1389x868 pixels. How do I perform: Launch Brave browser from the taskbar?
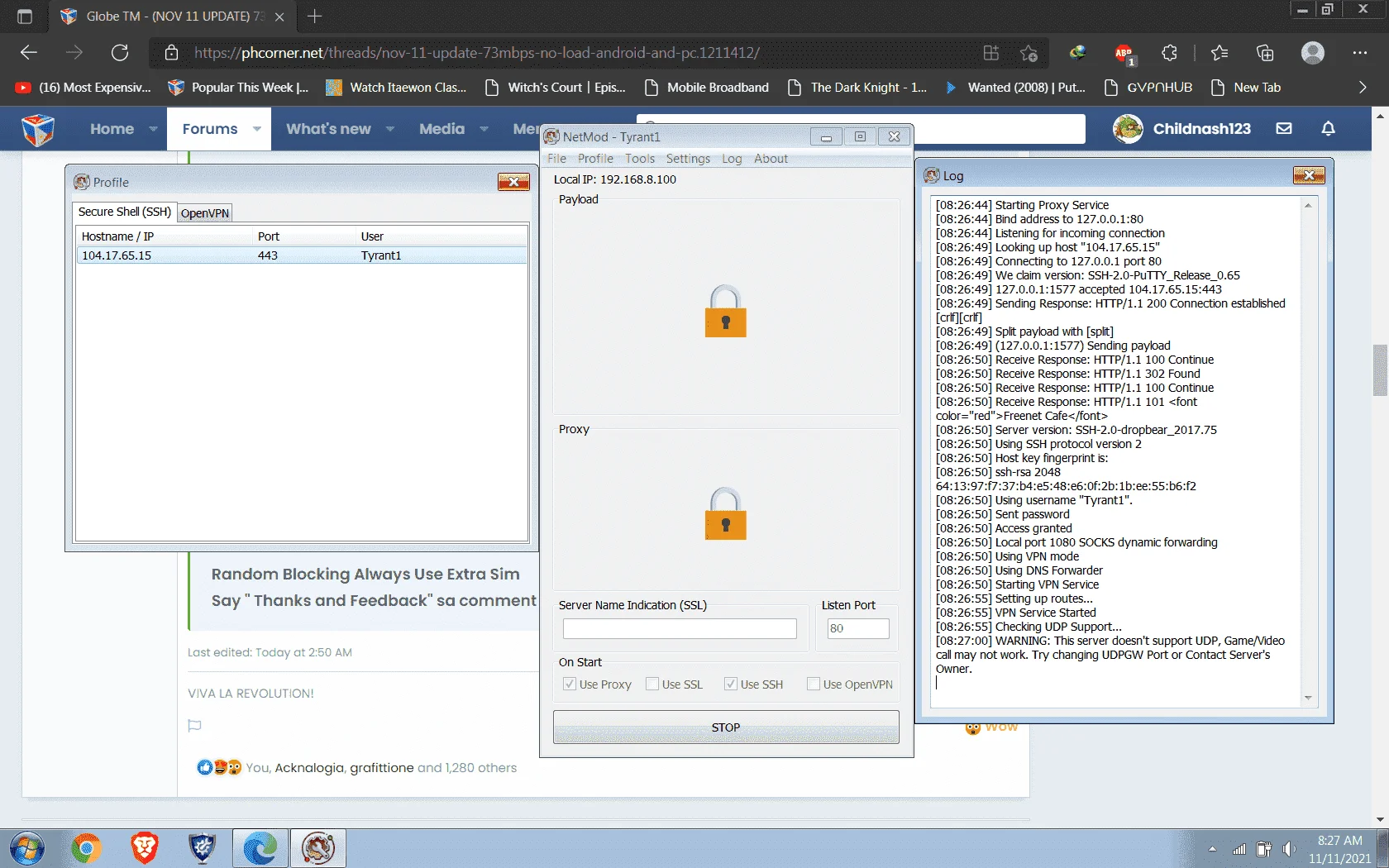point(144,848)
